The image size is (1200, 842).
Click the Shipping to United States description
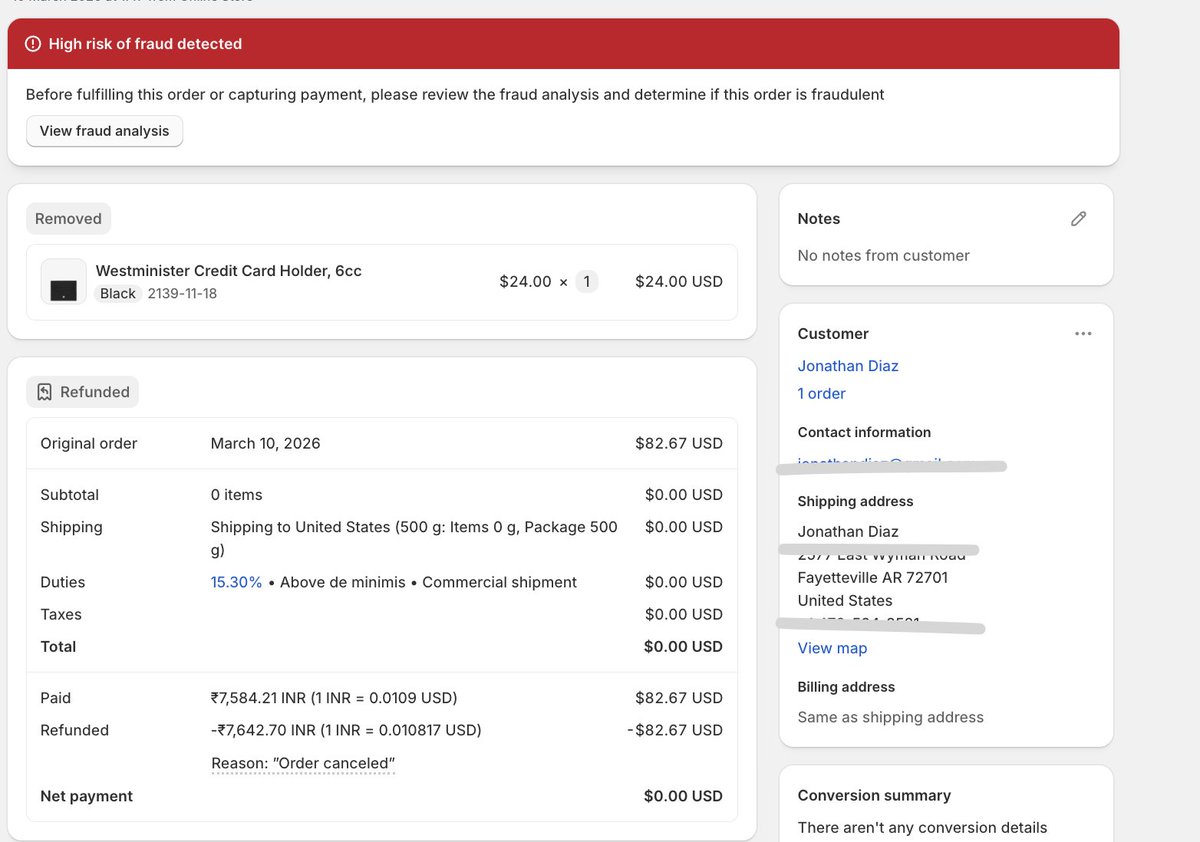click(x=414, y=538)
